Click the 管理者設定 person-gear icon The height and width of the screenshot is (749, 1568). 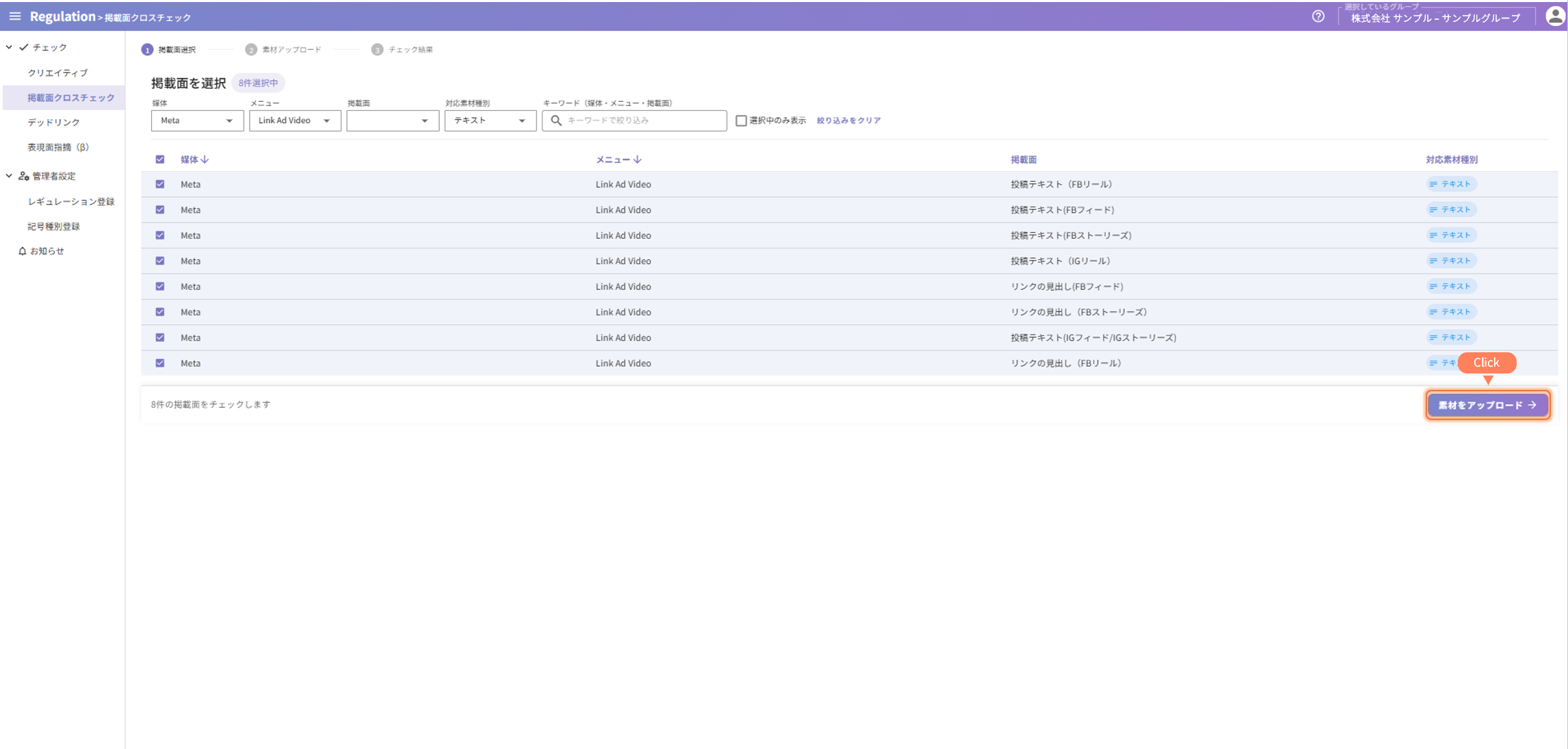tap(24, 176)
